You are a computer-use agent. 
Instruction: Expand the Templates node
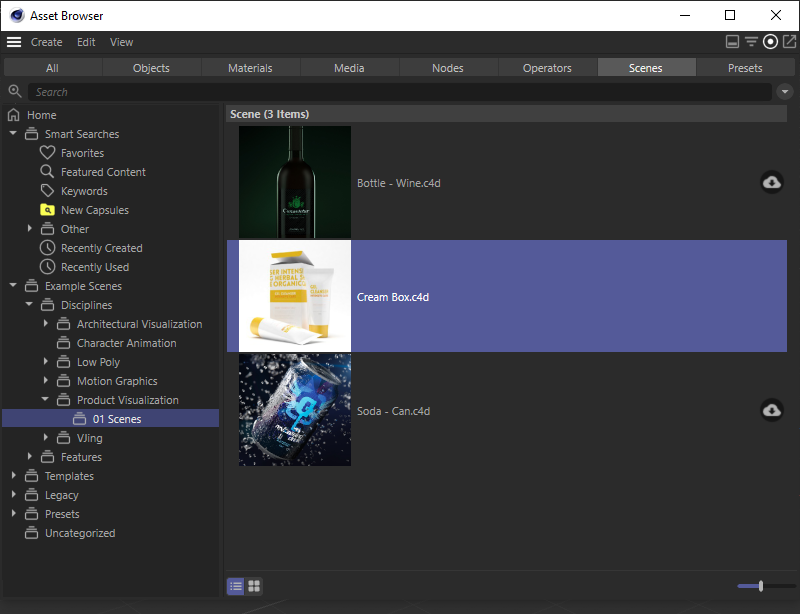(x=14, y=475)
